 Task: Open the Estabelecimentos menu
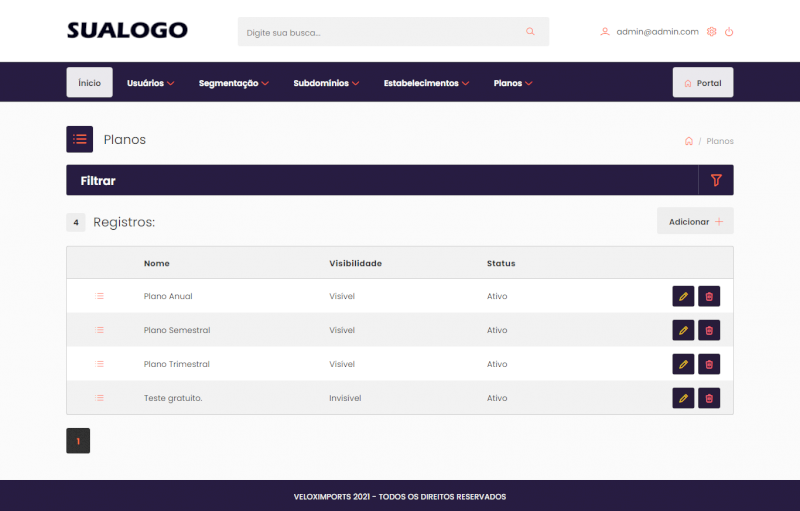coord(426,83)
